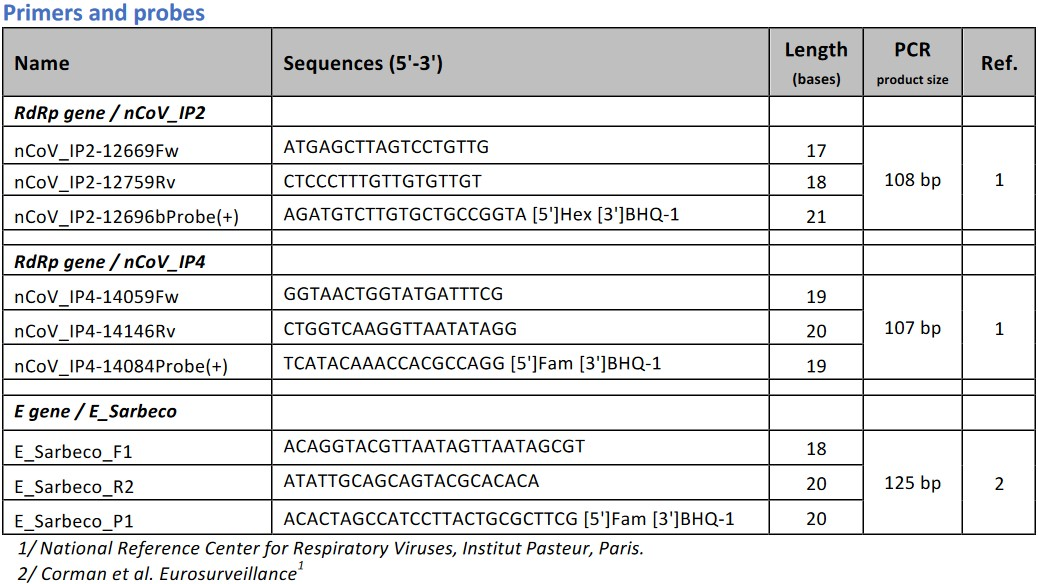The image size is (1038, 584).
Task: Click the "Sequences (5'-3')" column header
Action: [363, 63]
